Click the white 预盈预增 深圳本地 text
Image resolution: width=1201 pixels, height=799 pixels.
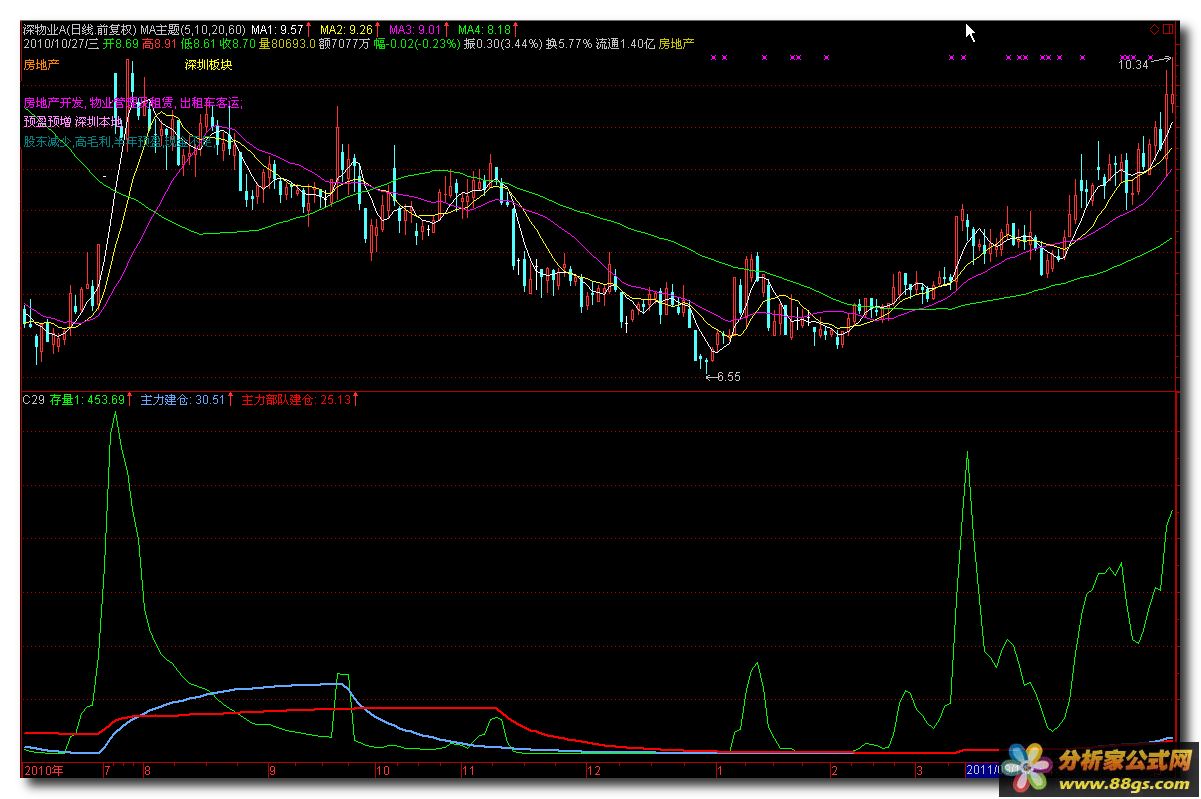[71, 122]
